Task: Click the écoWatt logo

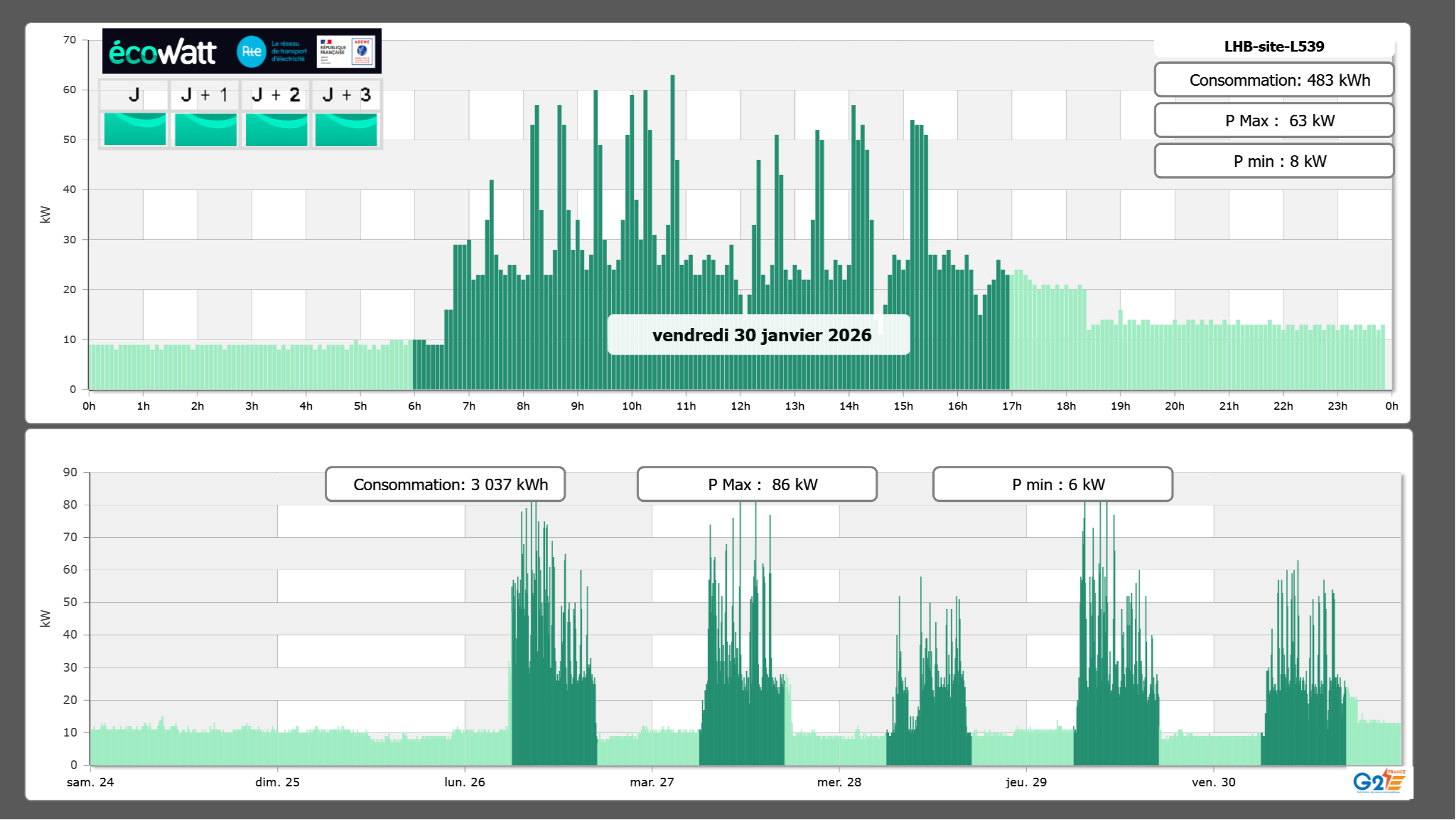Action: tap(162, 52)
